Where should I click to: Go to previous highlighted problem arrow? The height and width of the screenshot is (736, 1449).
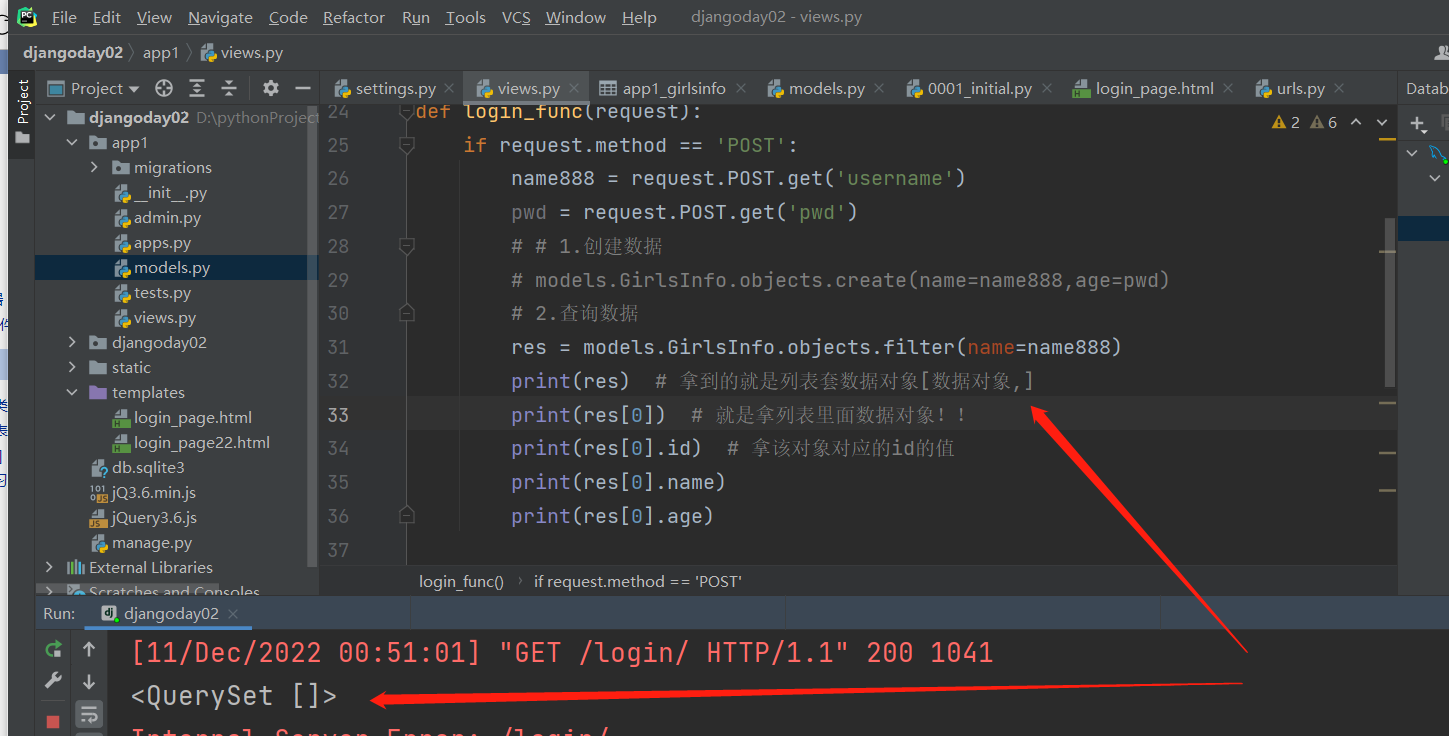coord(1356,122)
